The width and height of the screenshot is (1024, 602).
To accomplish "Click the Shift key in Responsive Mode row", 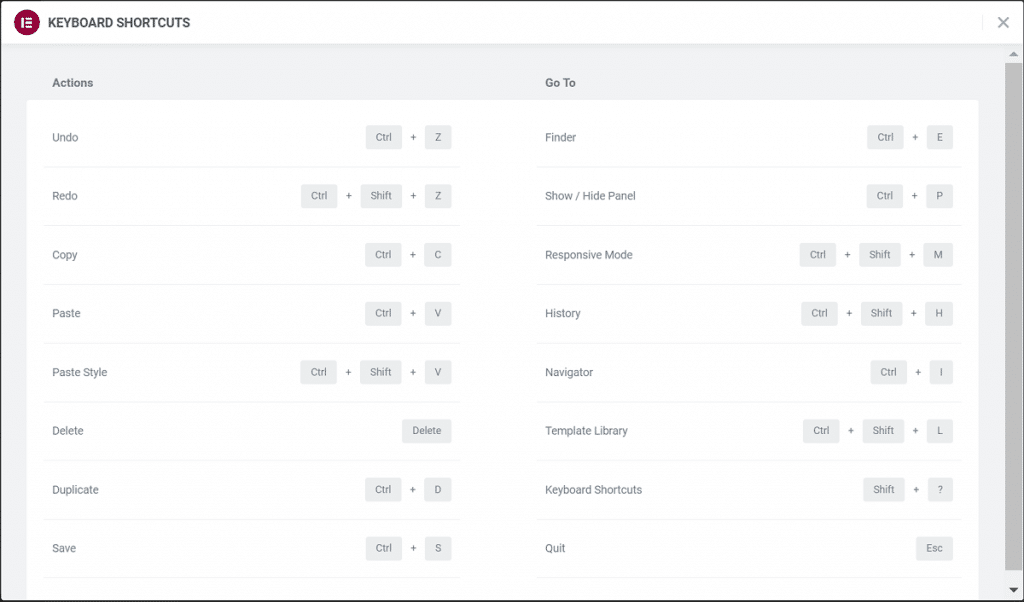I will coord(880,255).
